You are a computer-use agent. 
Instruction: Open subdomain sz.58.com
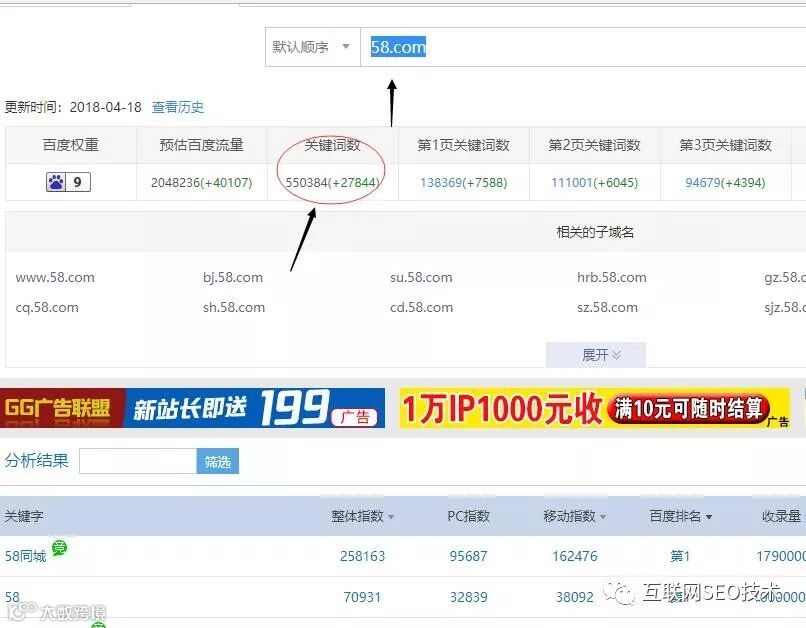click(607, 308)
